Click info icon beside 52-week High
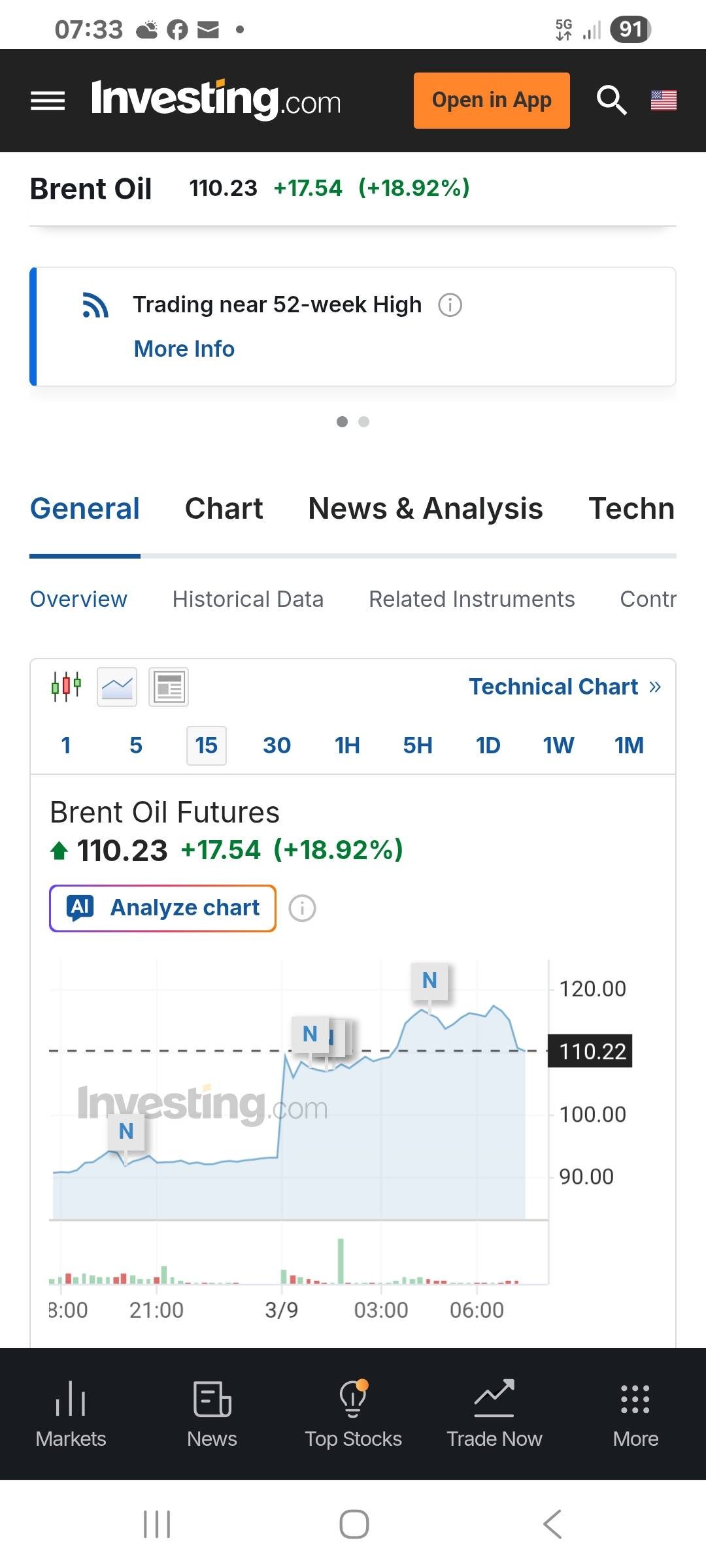 pos(450,305)
